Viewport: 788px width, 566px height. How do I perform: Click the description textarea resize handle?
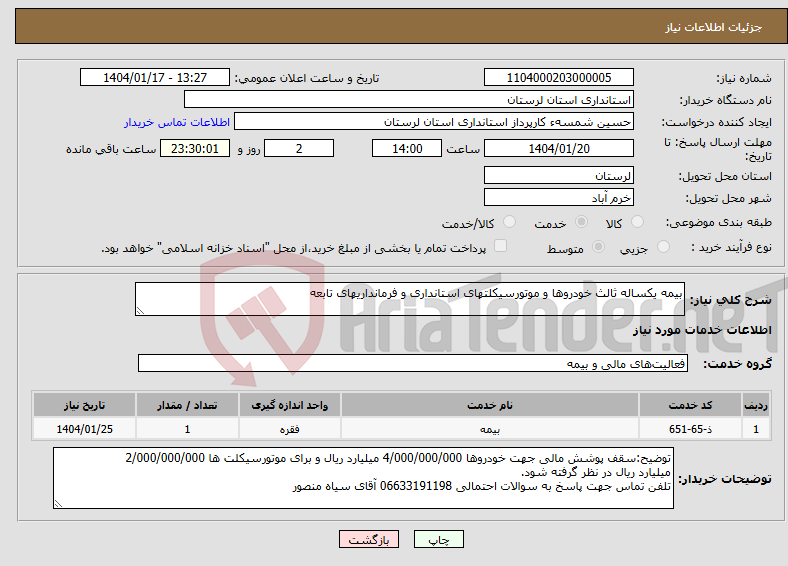click(140, 311)
